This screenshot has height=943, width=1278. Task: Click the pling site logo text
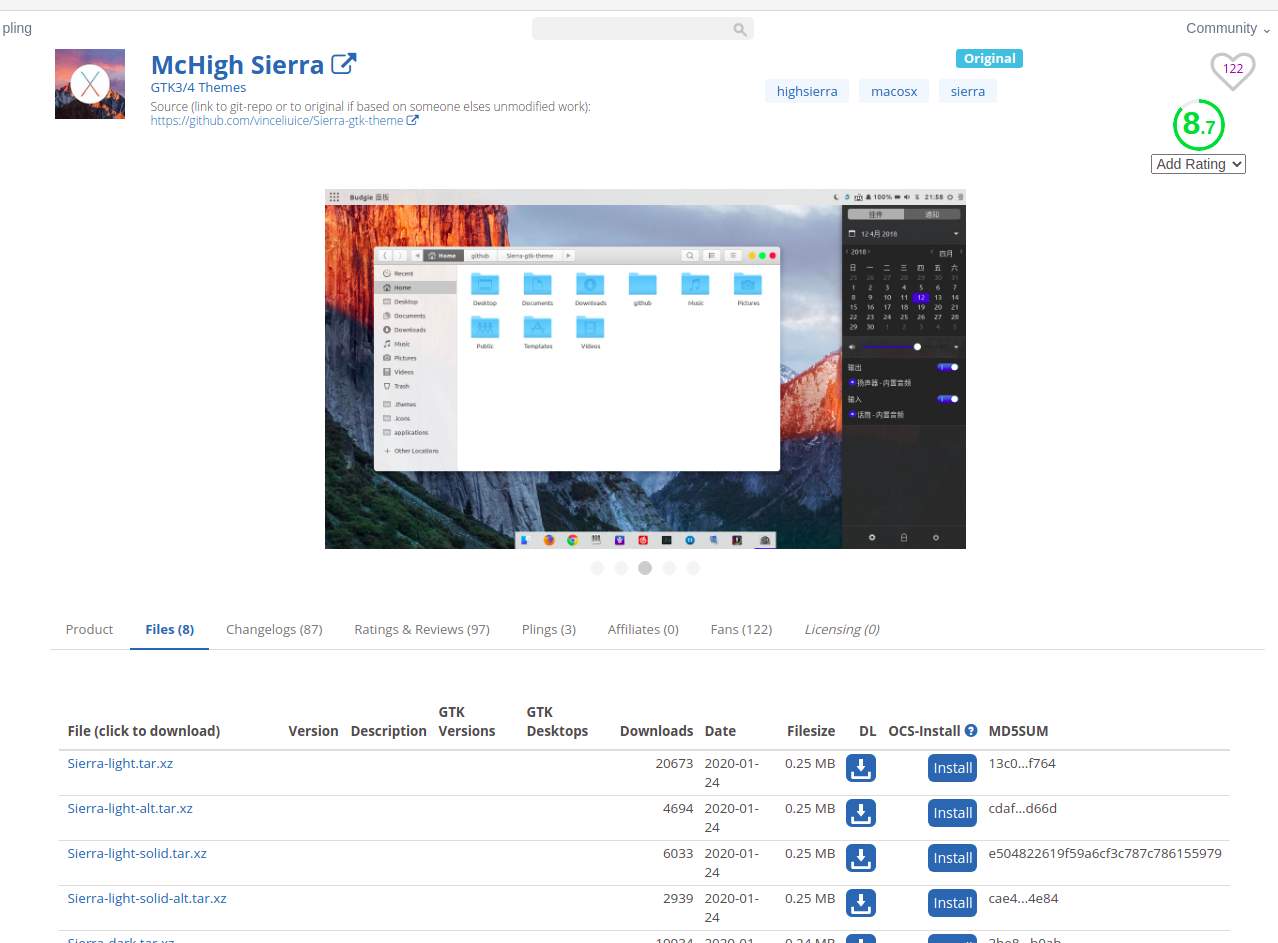[x=17, y=28]
